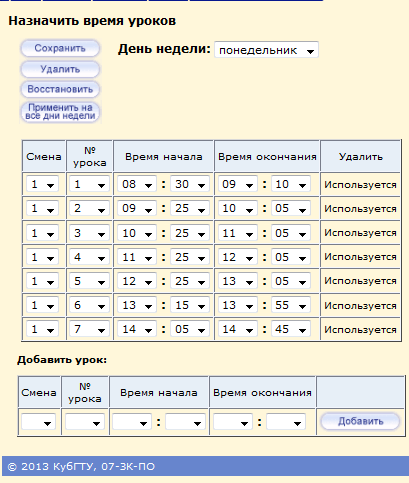Open the lesson number dropdown showing 7
Image resolution: width=409 pixels, height=483 pixels.
point(89,329)
